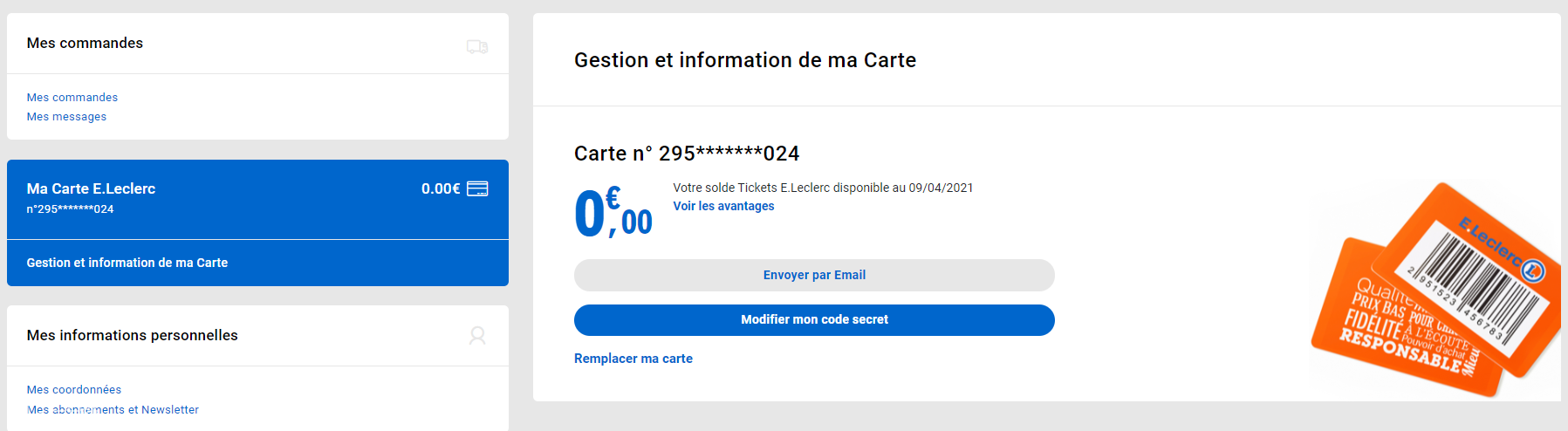Click the Mes informations personnelles heading
1568x431 pixels.
(132, 335)
